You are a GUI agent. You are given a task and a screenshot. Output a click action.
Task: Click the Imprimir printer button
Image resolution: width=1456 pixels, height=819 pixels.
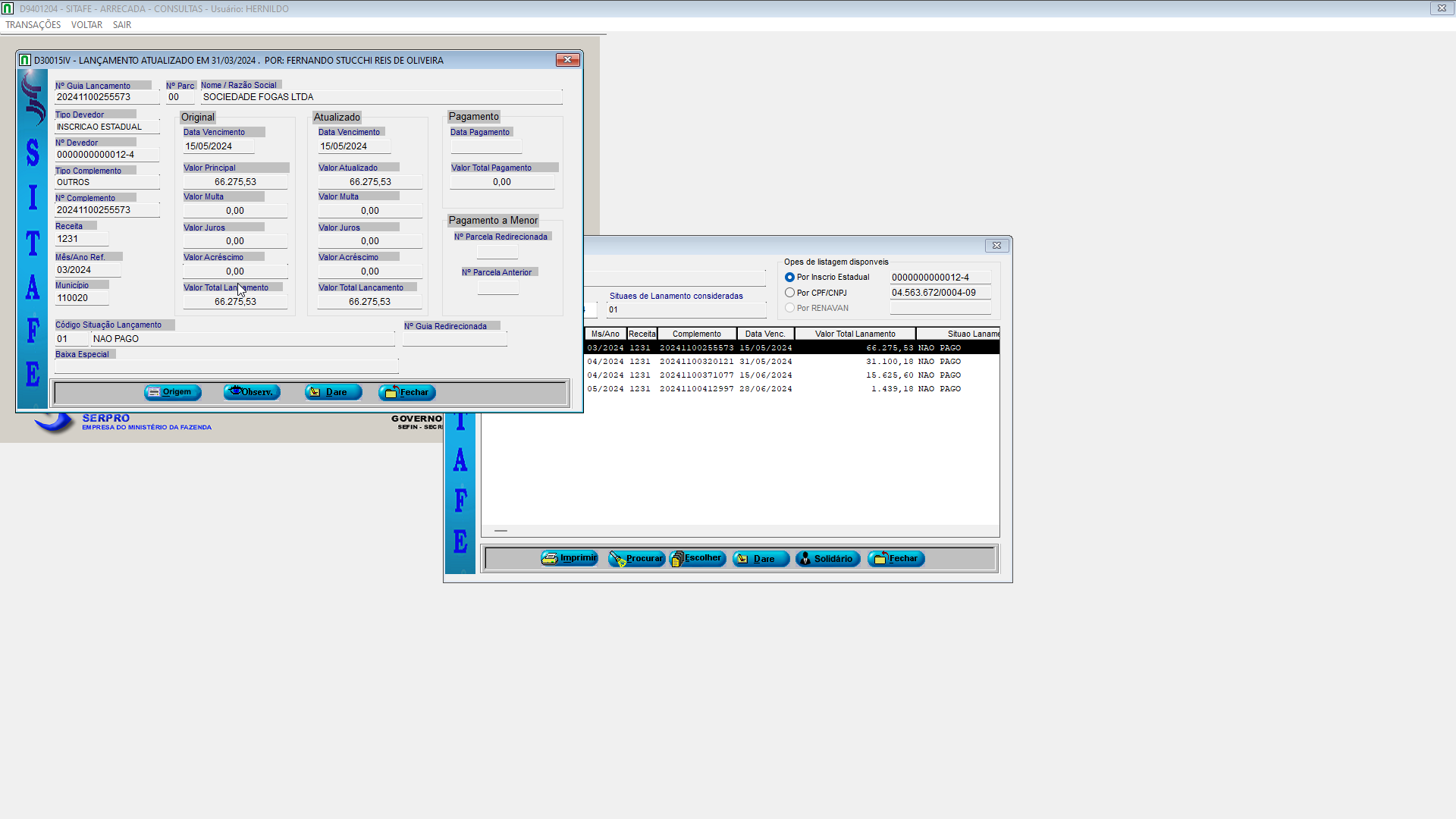(570, 558)
